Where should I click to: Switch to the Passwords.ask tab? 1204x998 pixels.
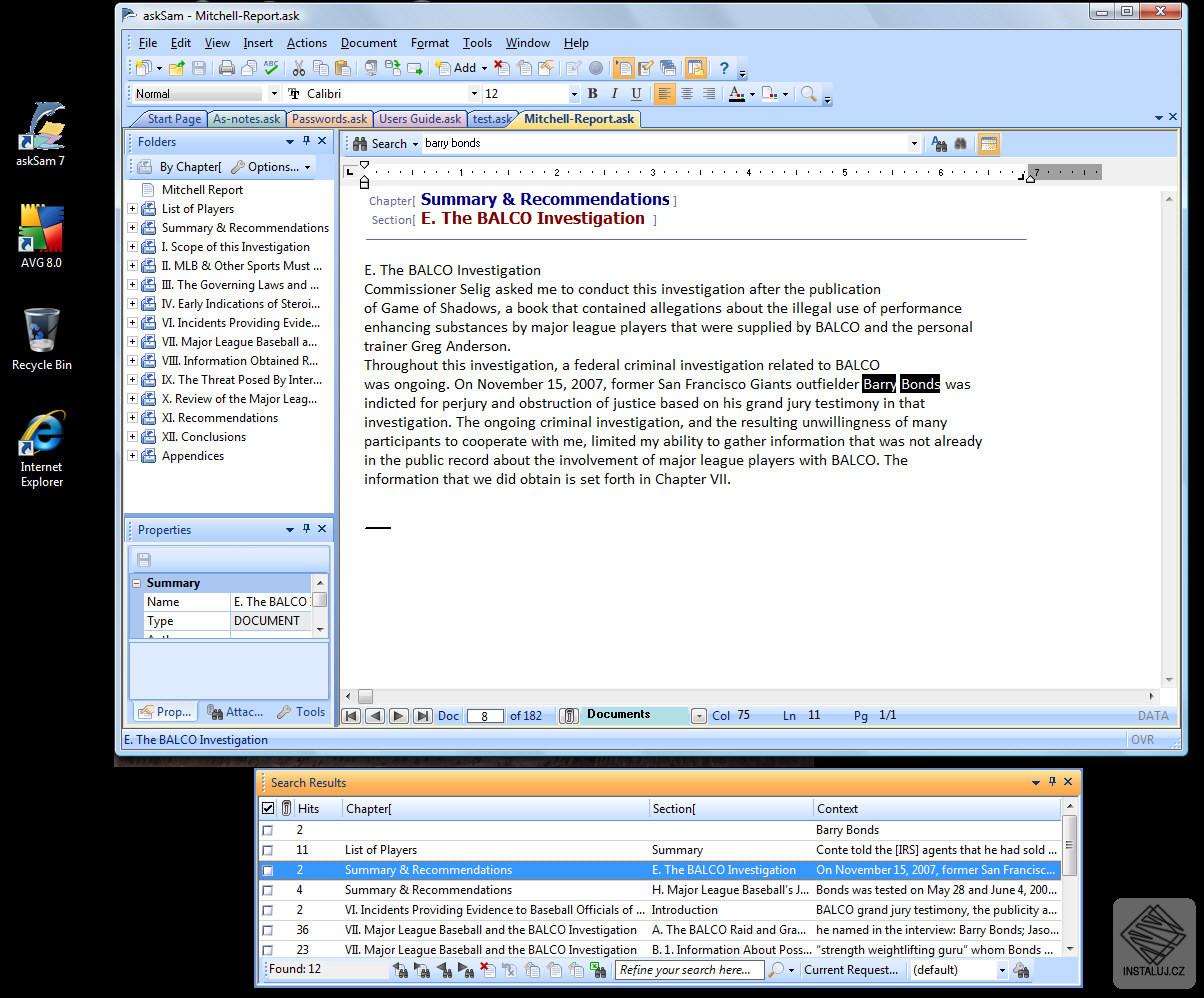(x=329, y=119)
